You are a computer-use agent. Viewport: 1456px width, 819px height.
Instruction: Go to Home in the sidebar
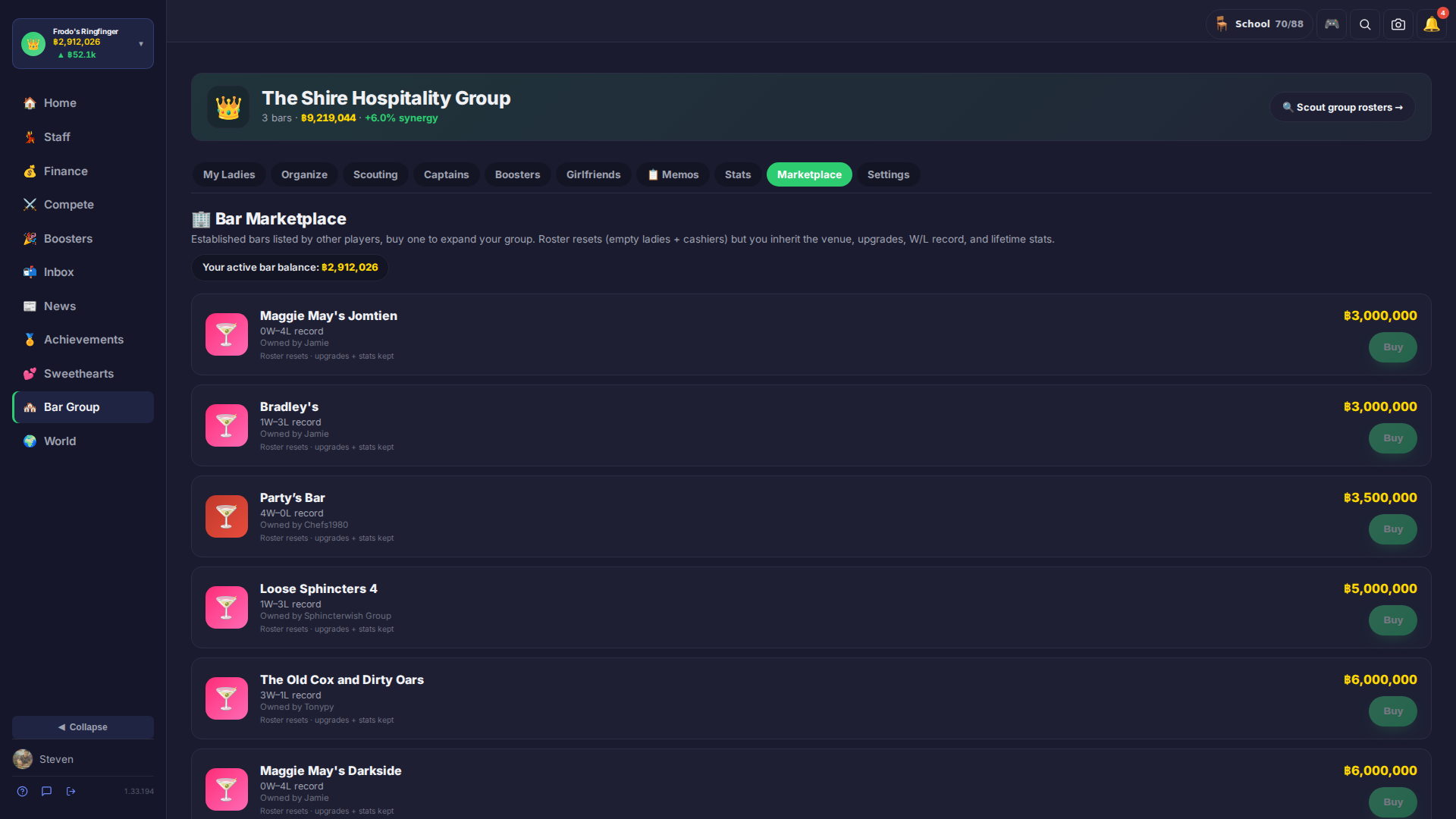pos(83,103)
